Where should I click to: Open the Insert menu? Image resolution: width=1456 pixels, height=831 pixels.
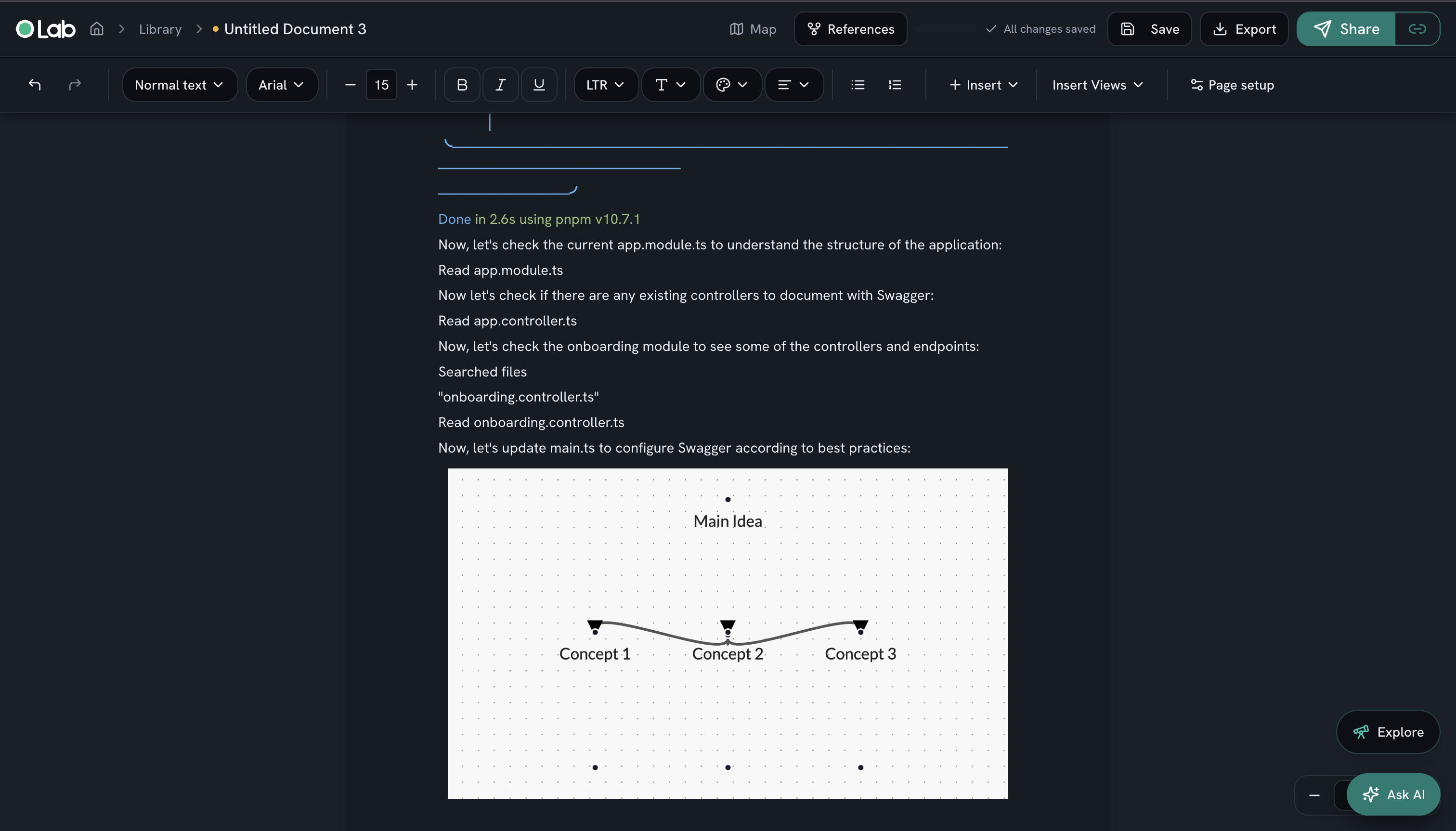coord(984,85)
